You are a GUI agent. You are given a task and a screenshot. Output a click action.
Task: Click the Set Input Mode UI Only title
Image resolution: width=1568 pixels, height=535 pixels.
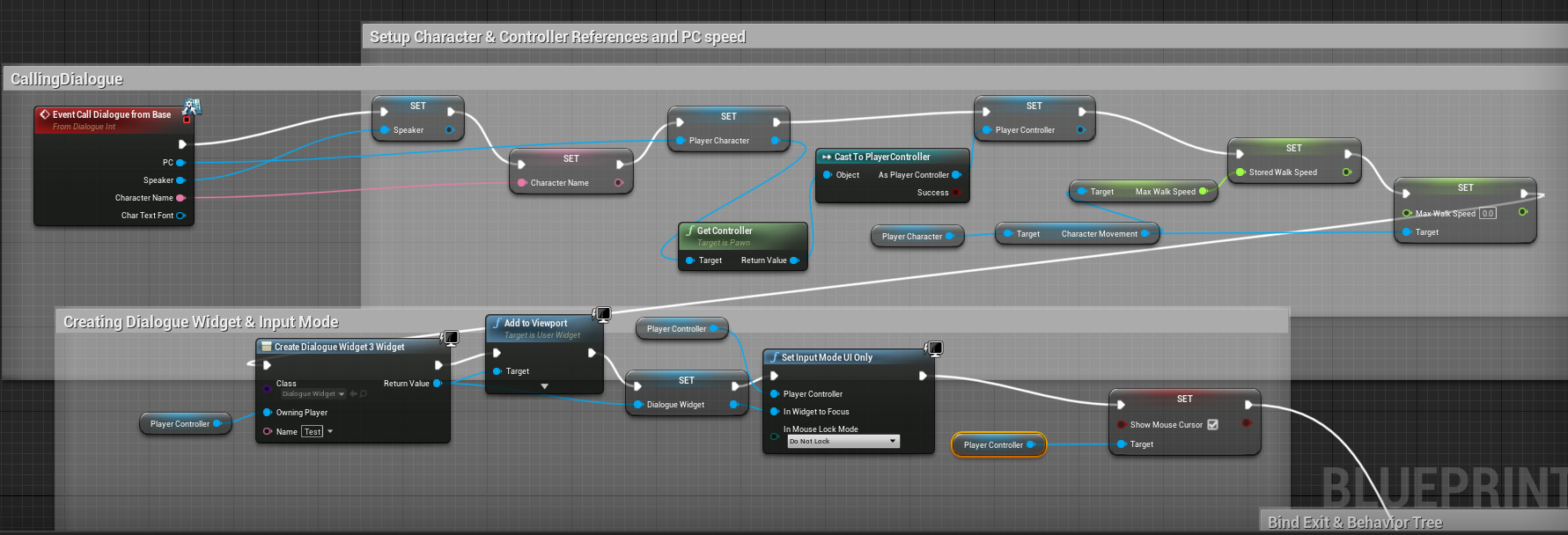pos(827,358)
